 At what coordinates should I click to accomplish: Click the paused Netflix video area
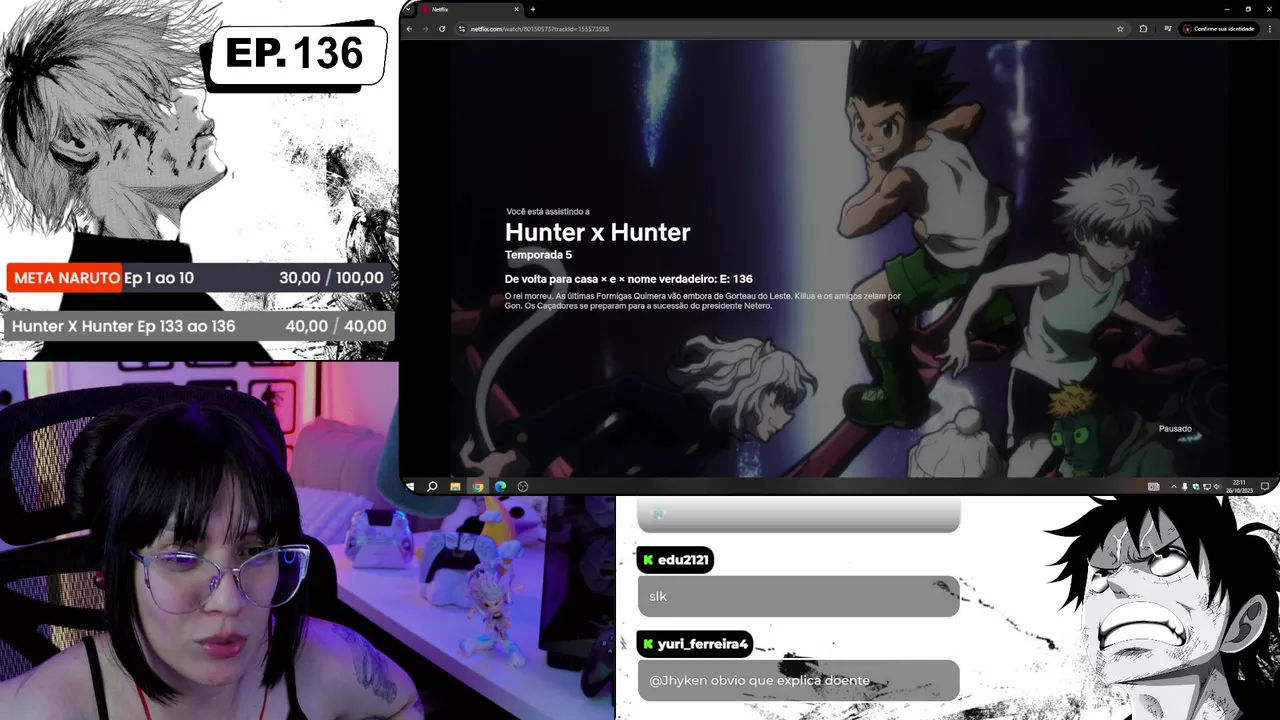[840, 258]
